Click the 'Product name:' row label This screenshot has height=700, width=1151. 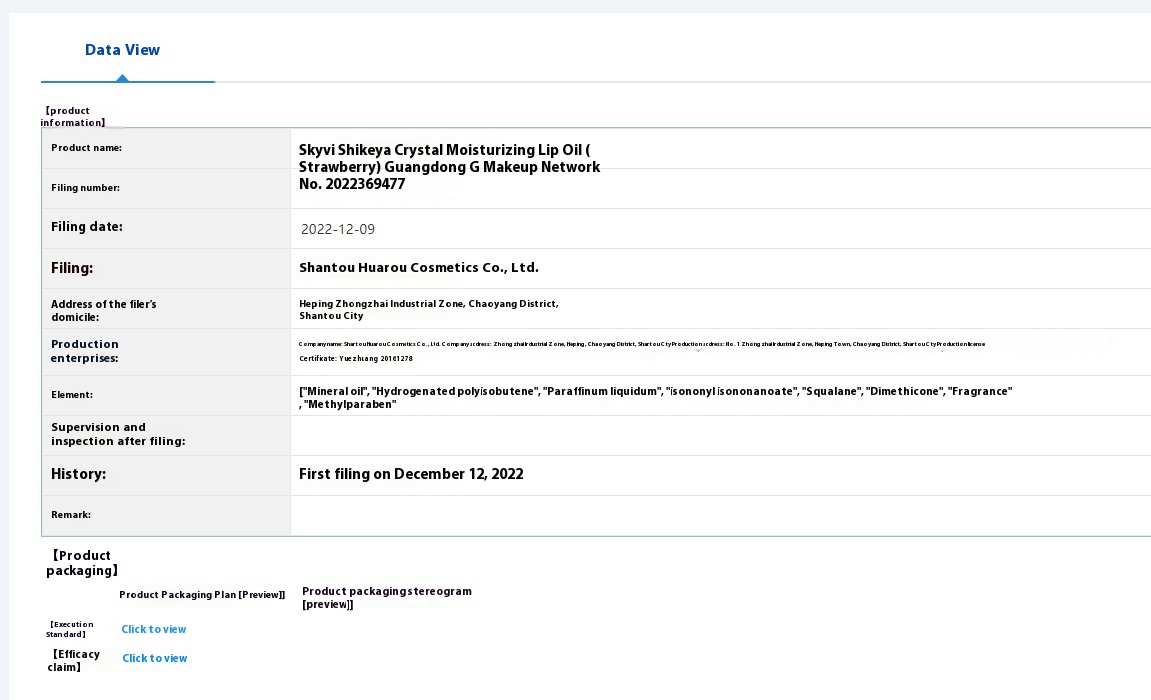(x=86, y=148)
